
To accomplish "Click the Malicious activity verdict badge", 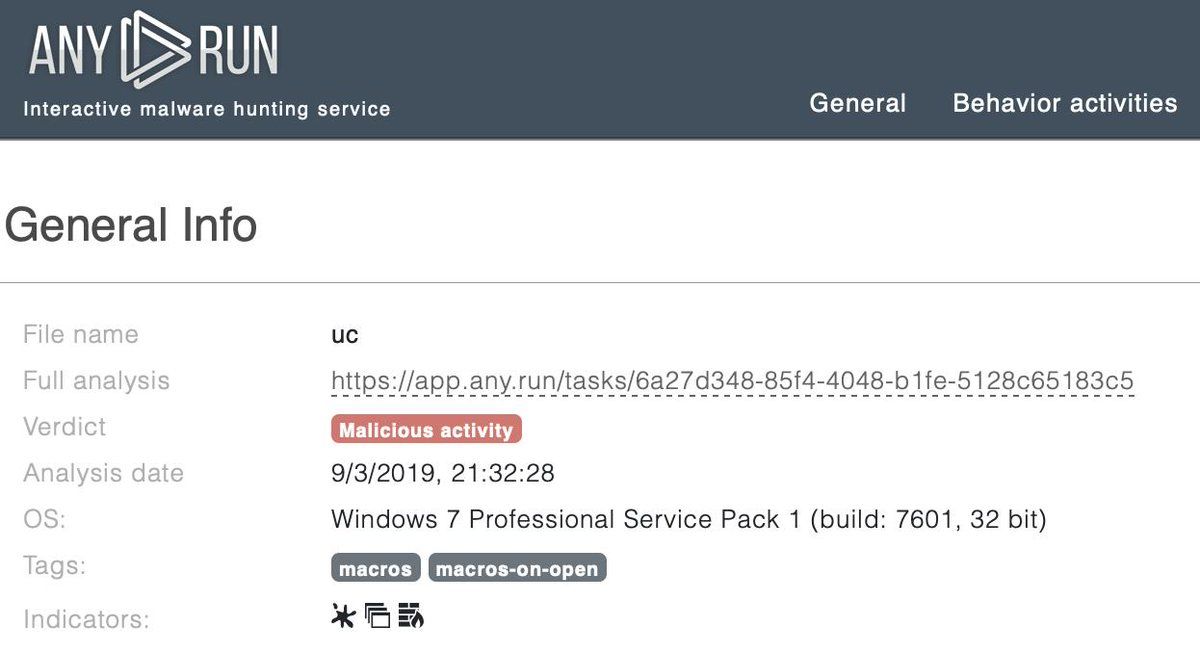I will [x=426, y=430].
